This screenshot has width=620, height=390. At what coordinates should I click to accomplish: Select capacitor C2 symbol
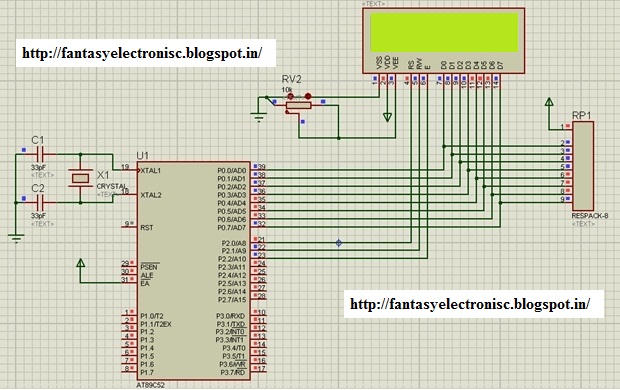[x=41, y=203]
